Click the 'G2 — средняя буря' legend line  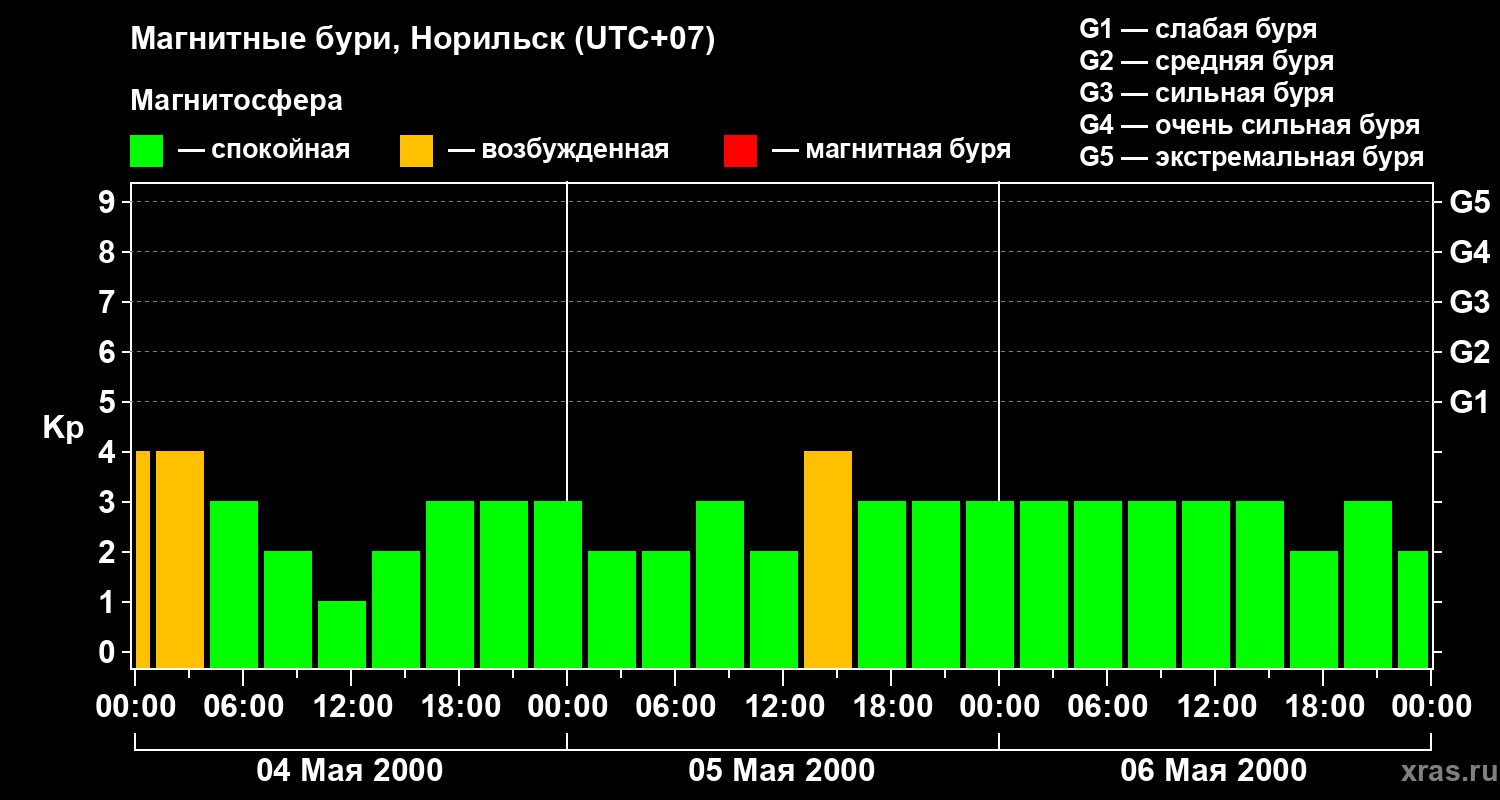click(1206, 61)
